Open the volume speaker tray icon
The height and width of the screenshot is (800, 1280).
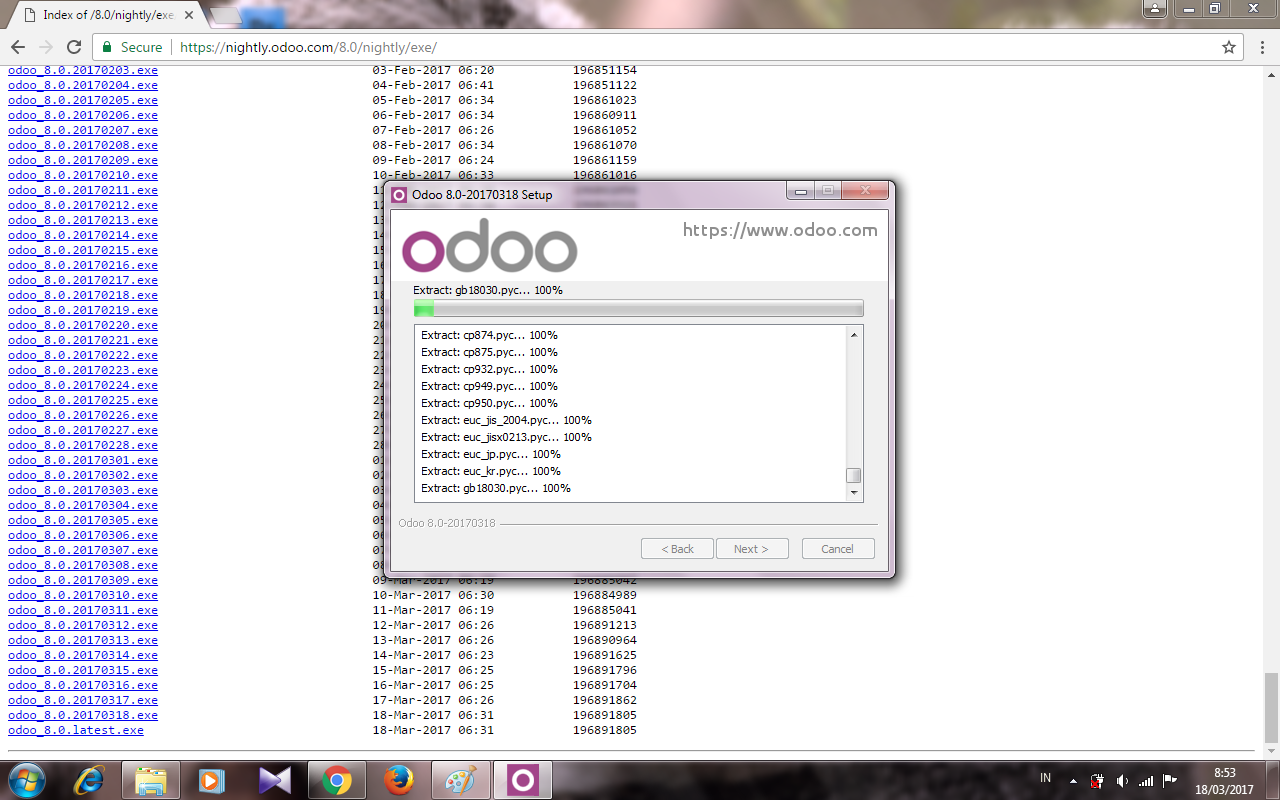[x=1122, y=781]
